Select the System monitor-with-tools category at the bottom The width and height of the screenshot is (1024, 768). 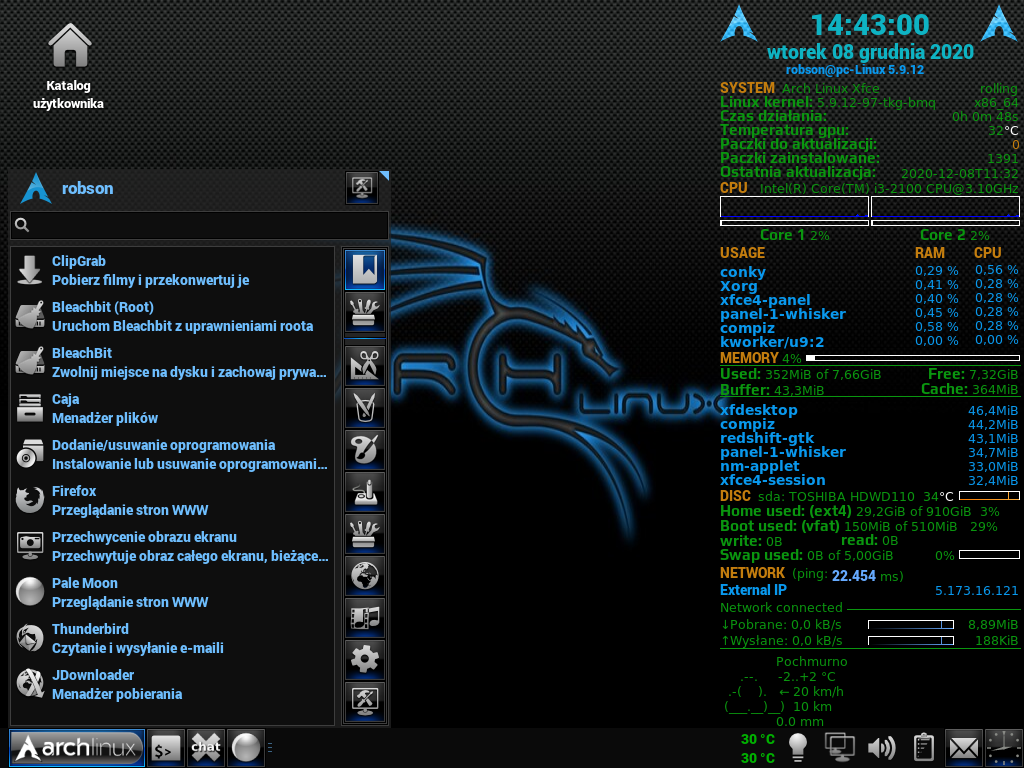coord(364,702)
